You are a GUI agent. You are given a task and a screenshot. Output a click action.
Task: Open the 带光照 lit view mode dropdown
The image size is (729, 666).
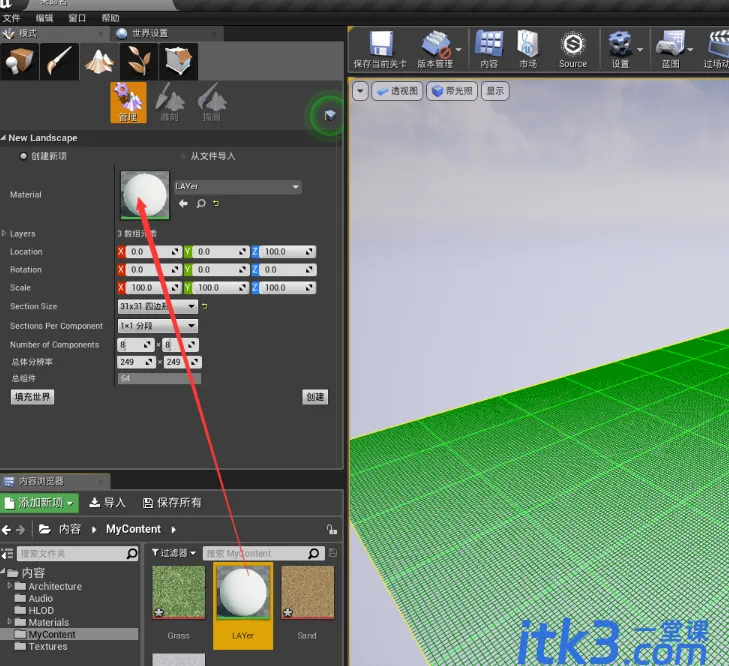click(x=452, y=91)
